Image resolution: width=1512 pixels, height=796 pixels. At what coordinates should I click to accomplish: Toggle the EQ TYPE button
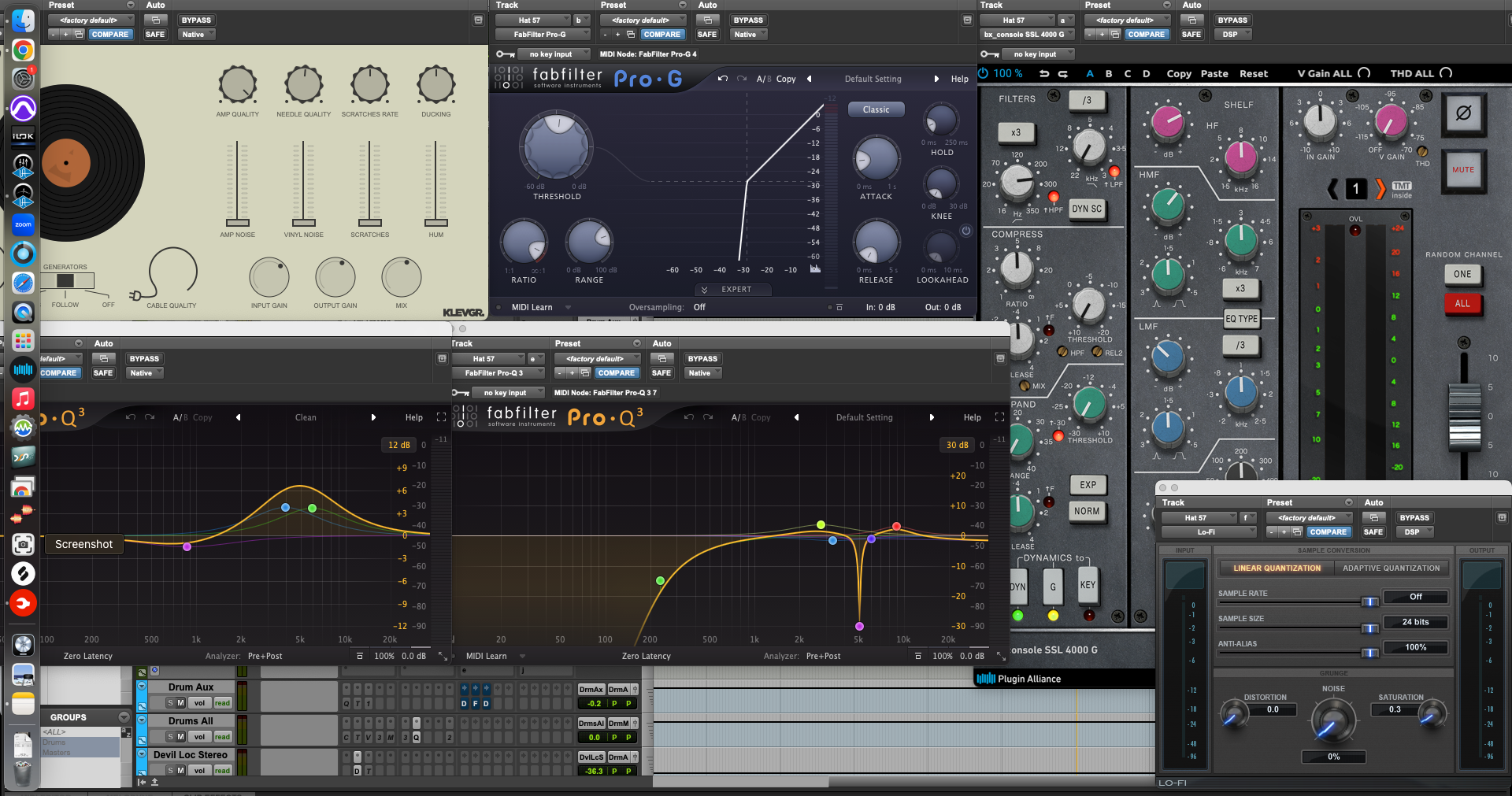1241,319
